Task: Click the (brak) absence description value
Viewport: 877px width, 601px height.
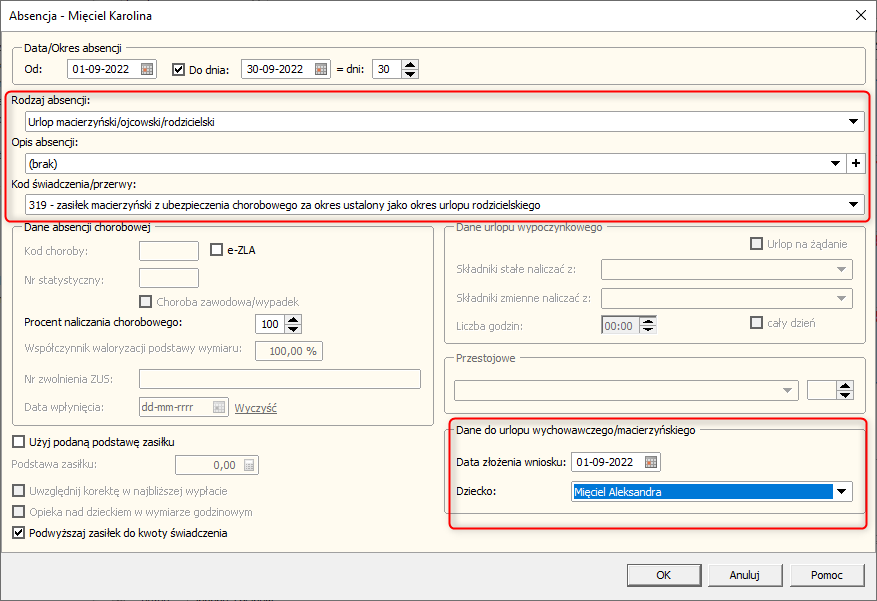Action: (x=43, y=164)
